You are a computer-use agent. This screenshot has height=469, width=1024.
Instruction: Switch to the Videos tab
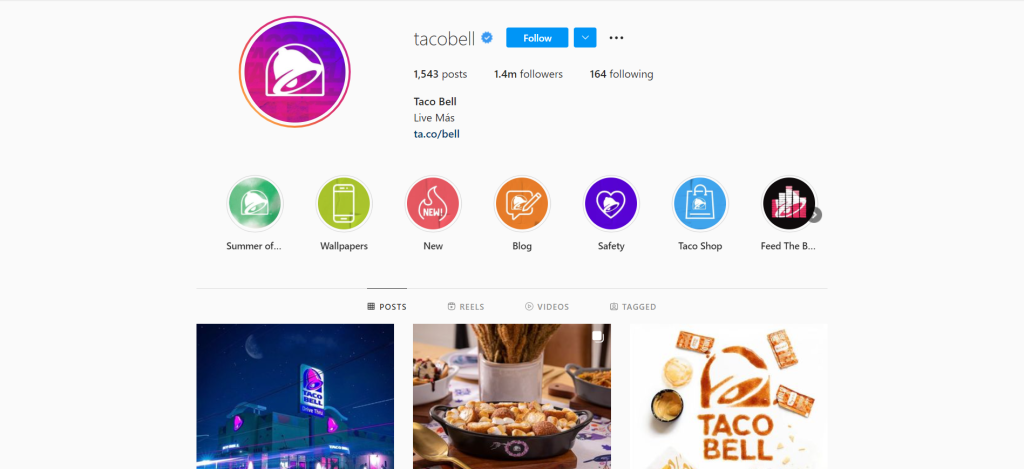point(547,307)
